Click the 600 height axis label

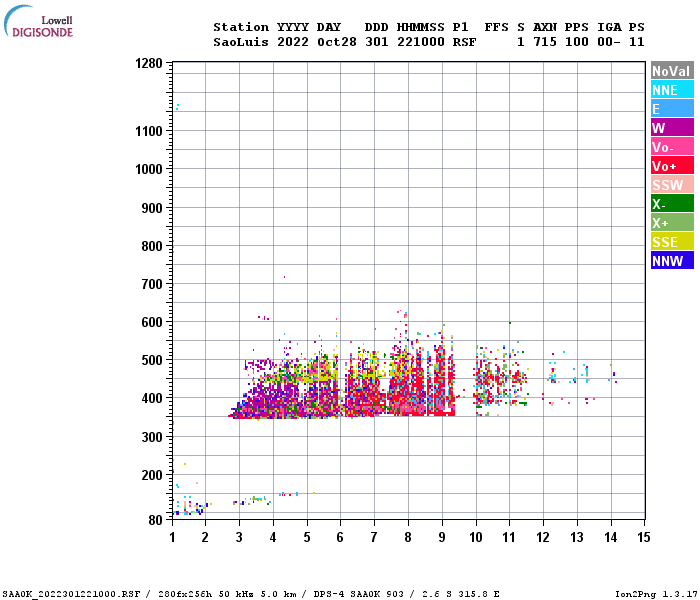152,322
